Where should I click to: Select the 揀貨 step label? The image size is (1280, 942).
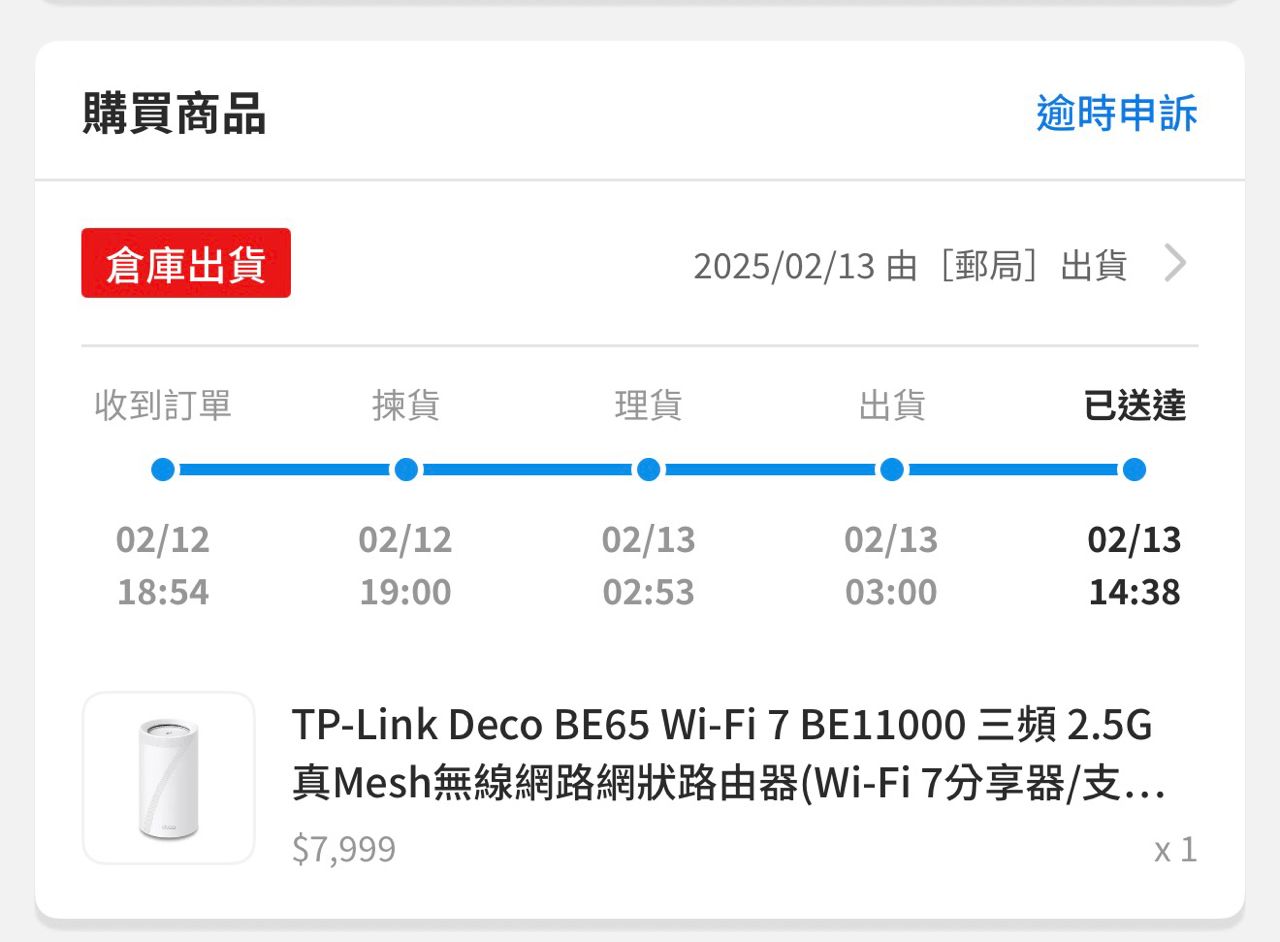[406, 406]
